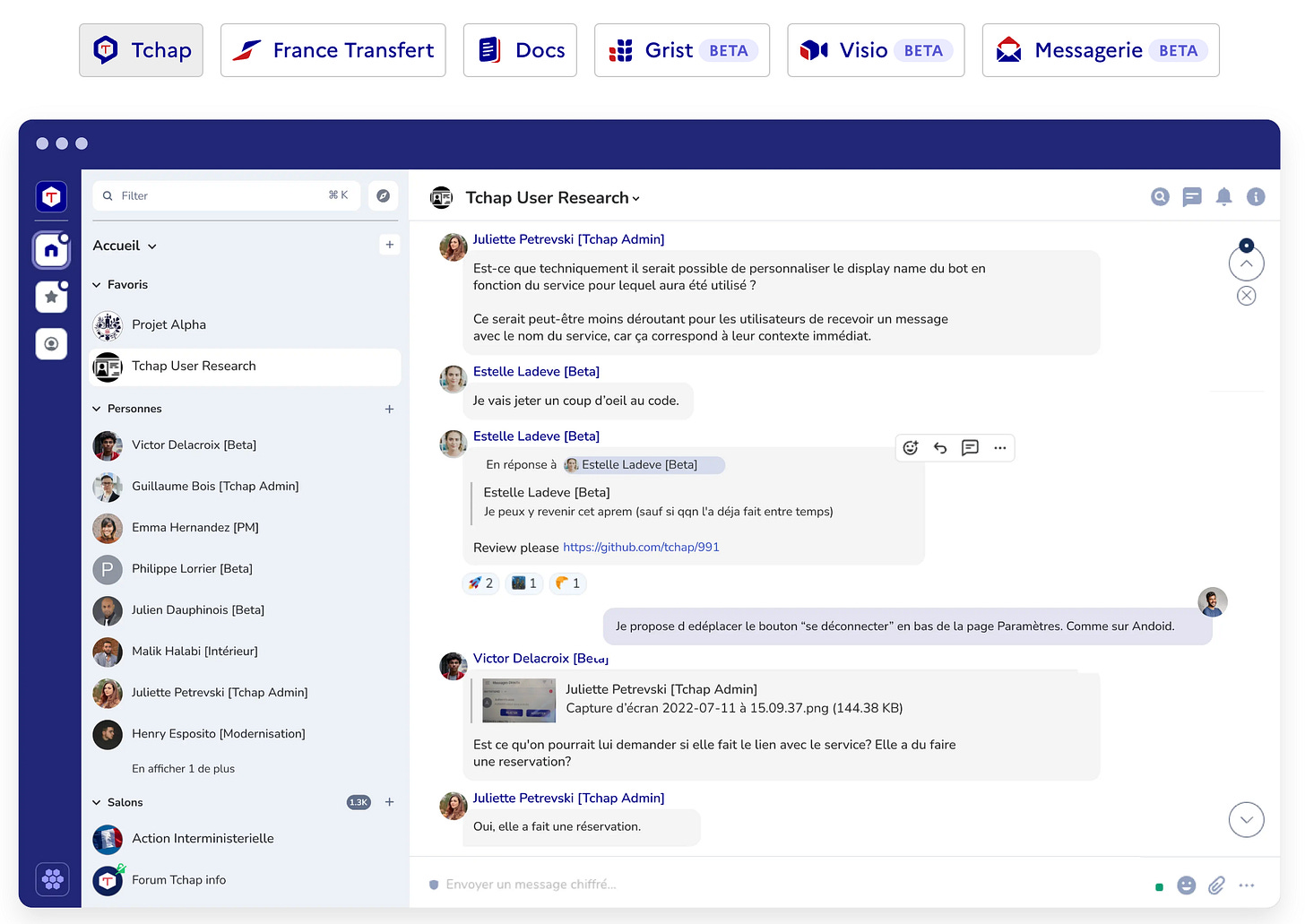Open the explore rooms compass button
The width and height of the screenshot is (1305, 924).
click(384, 195)
